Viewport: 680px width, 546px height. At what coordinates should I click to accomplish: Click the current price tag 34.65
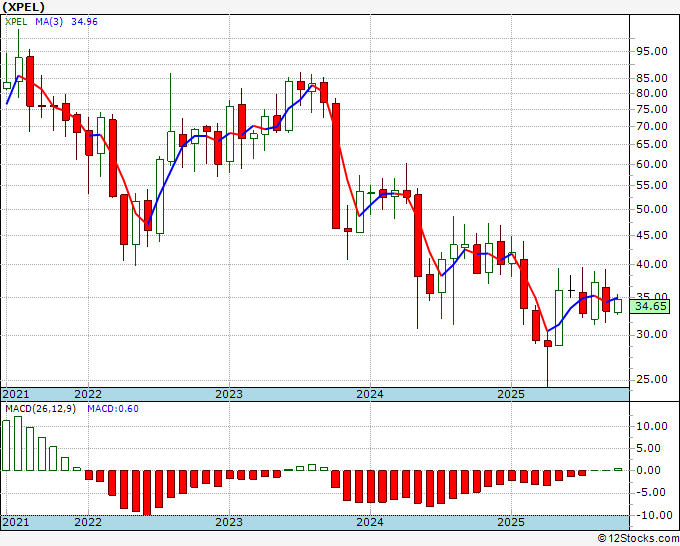tap(651, 306)
